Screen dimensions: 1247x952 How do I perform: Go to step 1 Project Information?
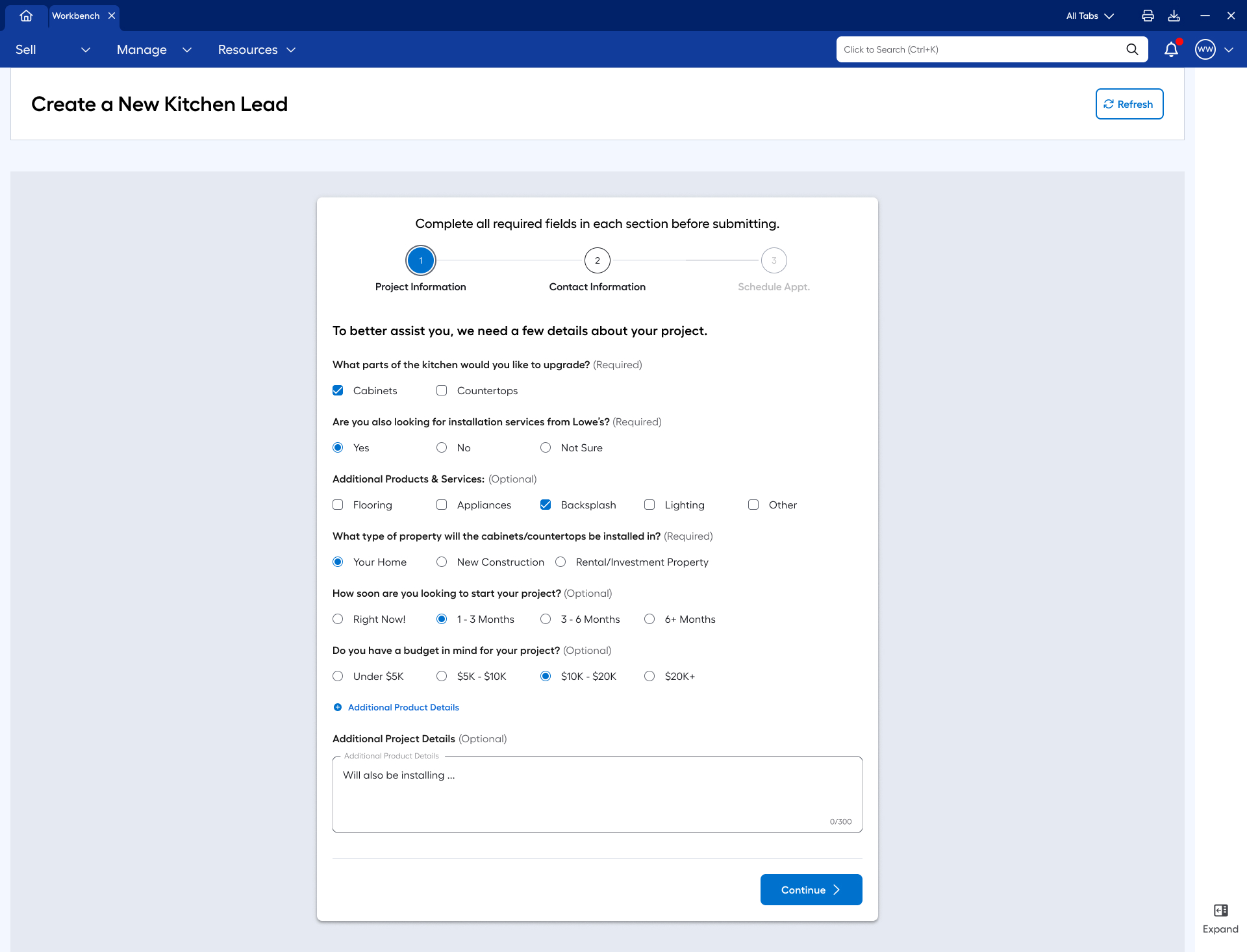pyautogui.click(x=421, y=260)
